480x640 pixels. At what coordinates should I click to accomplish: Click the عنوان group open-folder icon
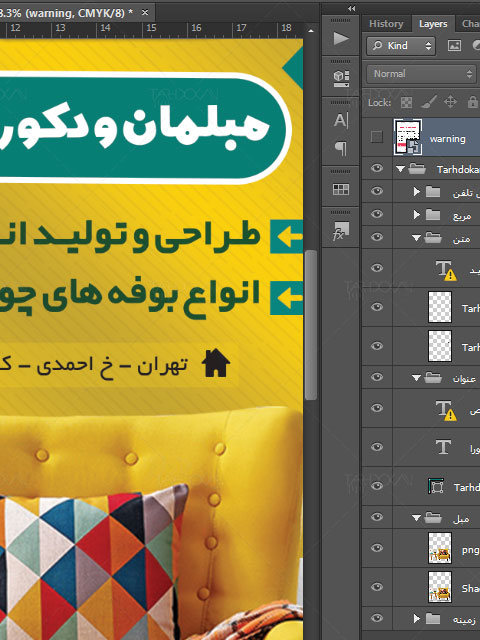tap(433, 378)
